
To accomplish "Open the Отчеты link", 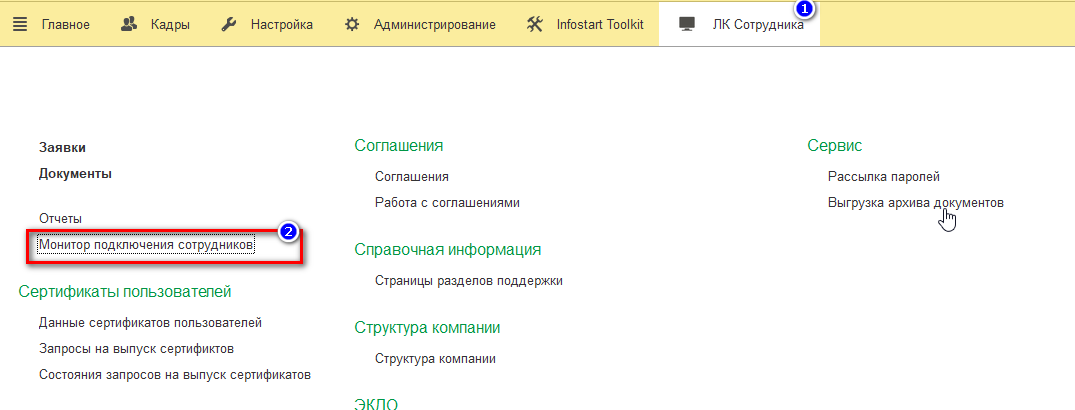I will tap(60, 219).
